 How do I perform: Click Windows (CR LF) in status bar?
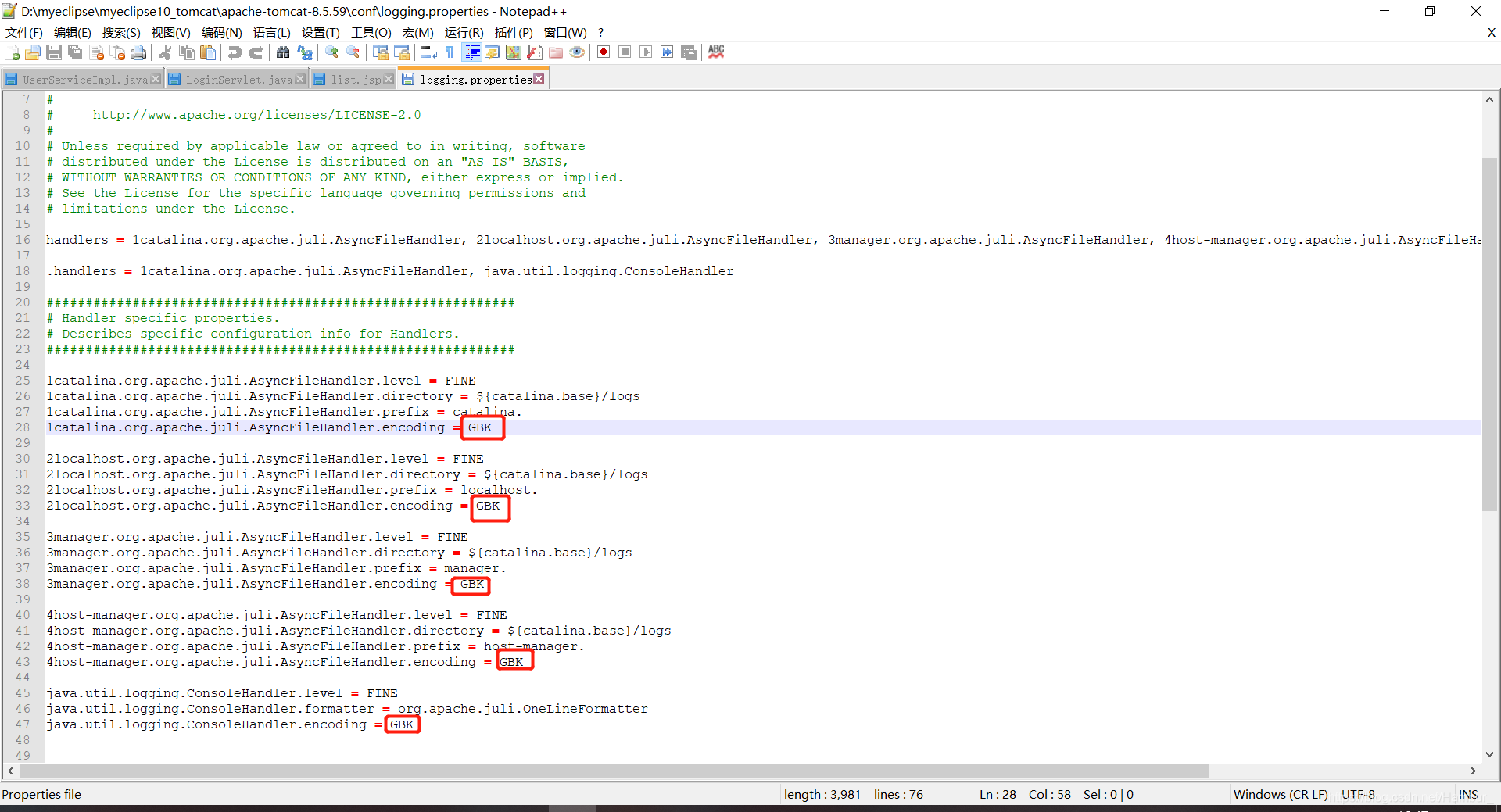pyautogui.click(x=1281, y=794)
